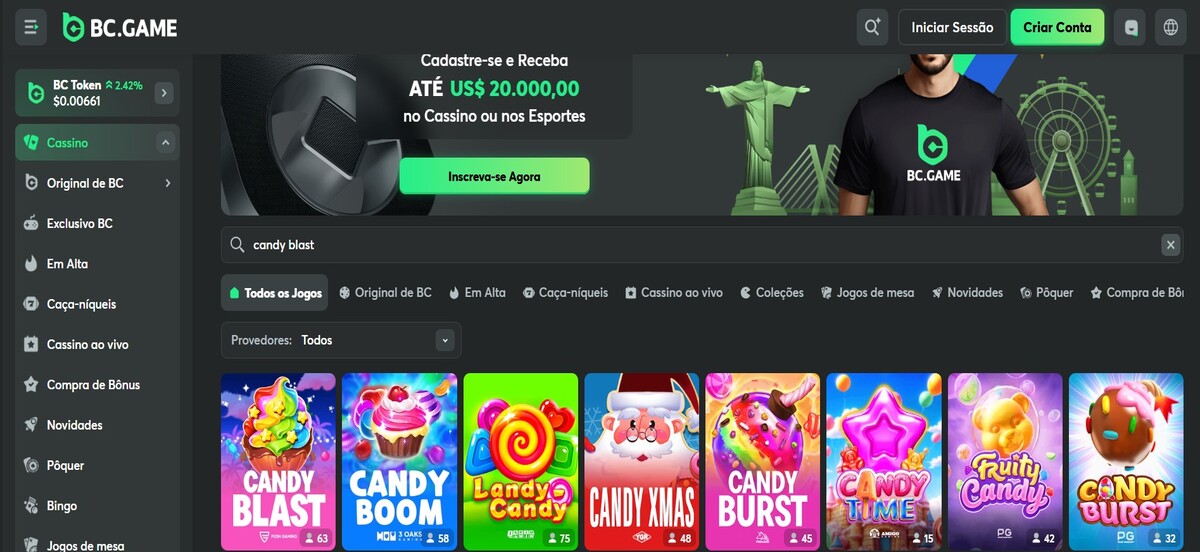Screen dimensions: 1200x552
Task: Select the Todos os Jogos tab
Action: tap(276, 293)
